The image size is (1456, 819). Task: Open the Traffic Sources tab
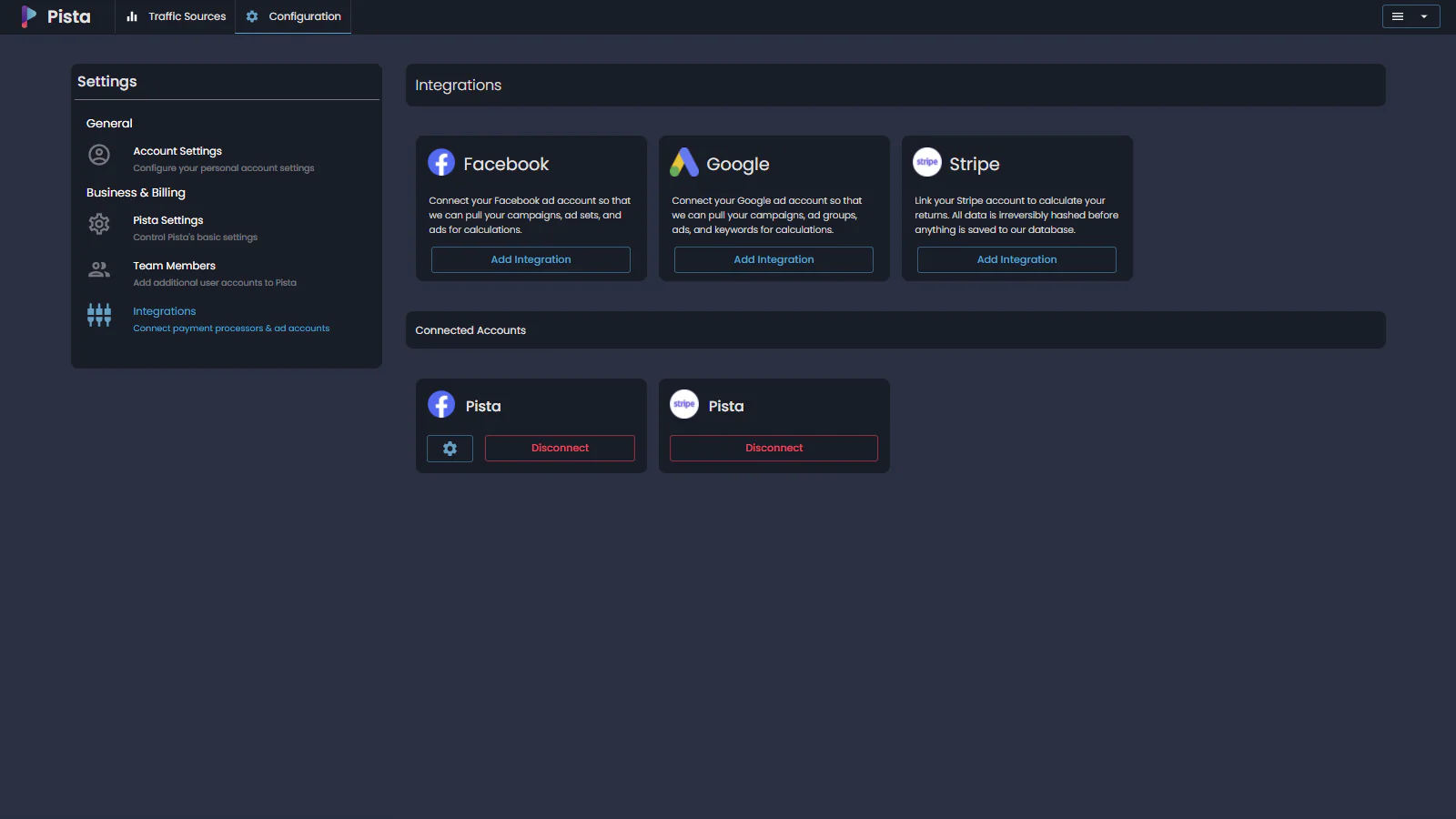(x=176, y=16)
